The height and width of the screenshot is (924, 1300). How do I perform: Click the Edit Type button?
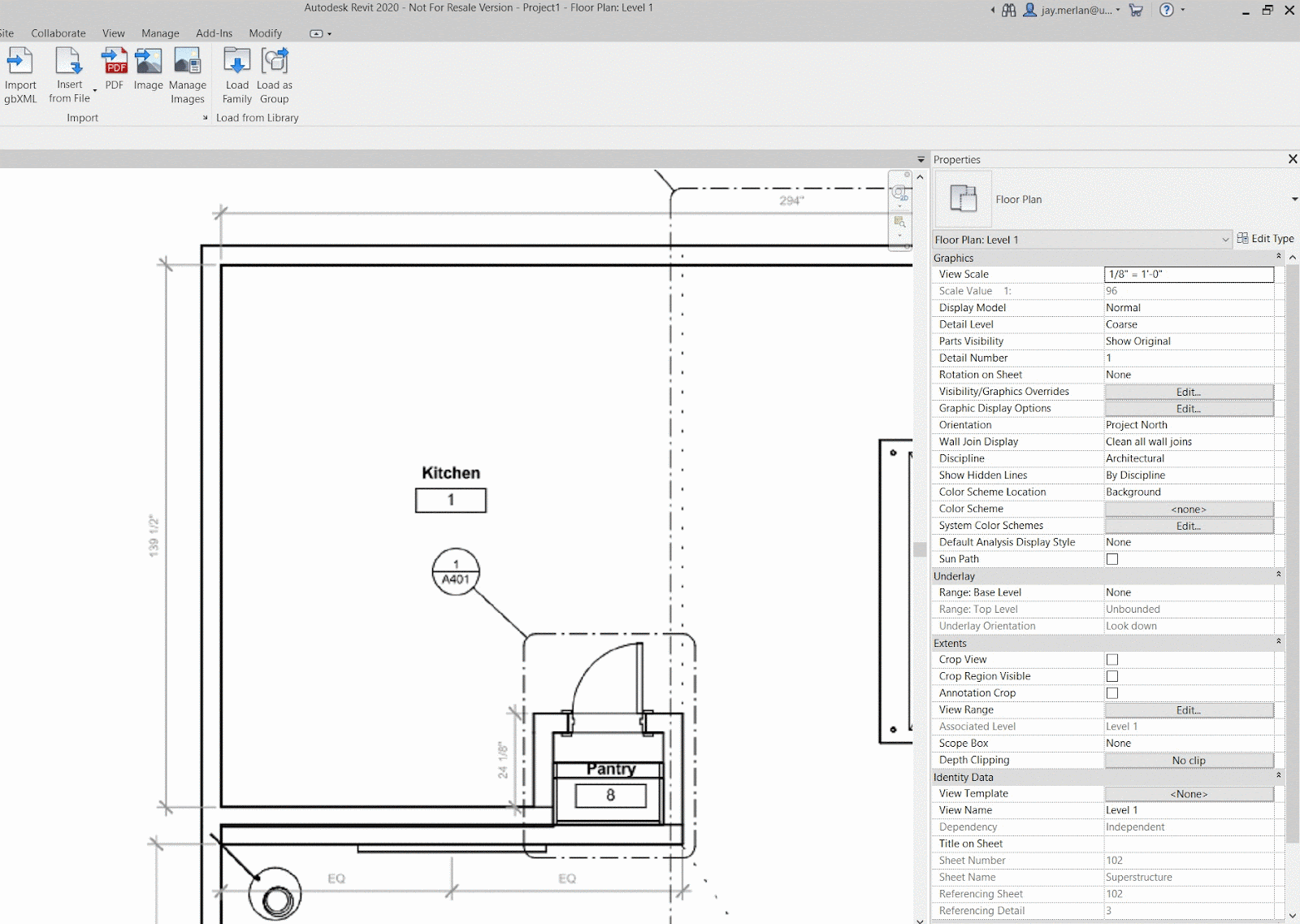(1265, 239)
